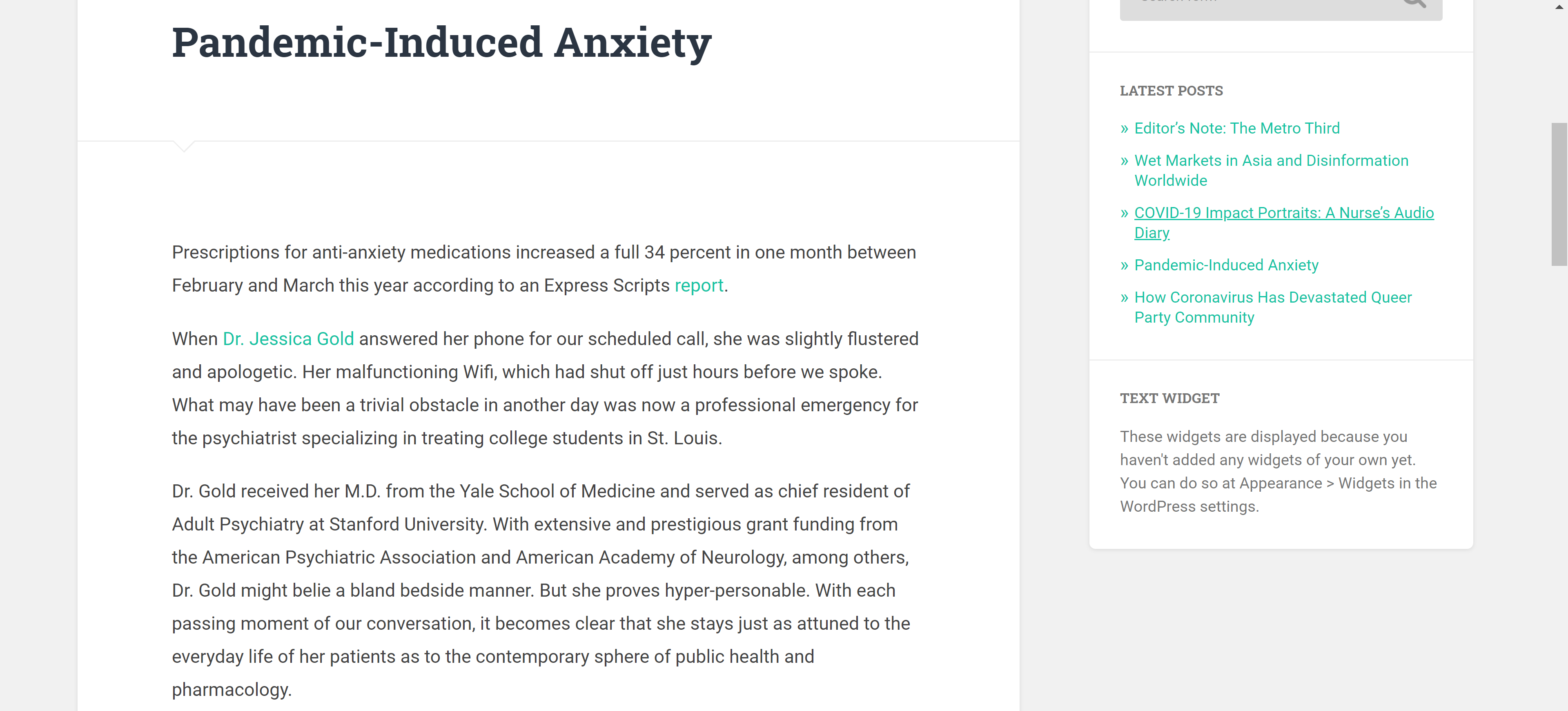The height and width of the screenshot is (711, 1568).
Task: Click the search magnifier icon
Action: pos(1413,3)
